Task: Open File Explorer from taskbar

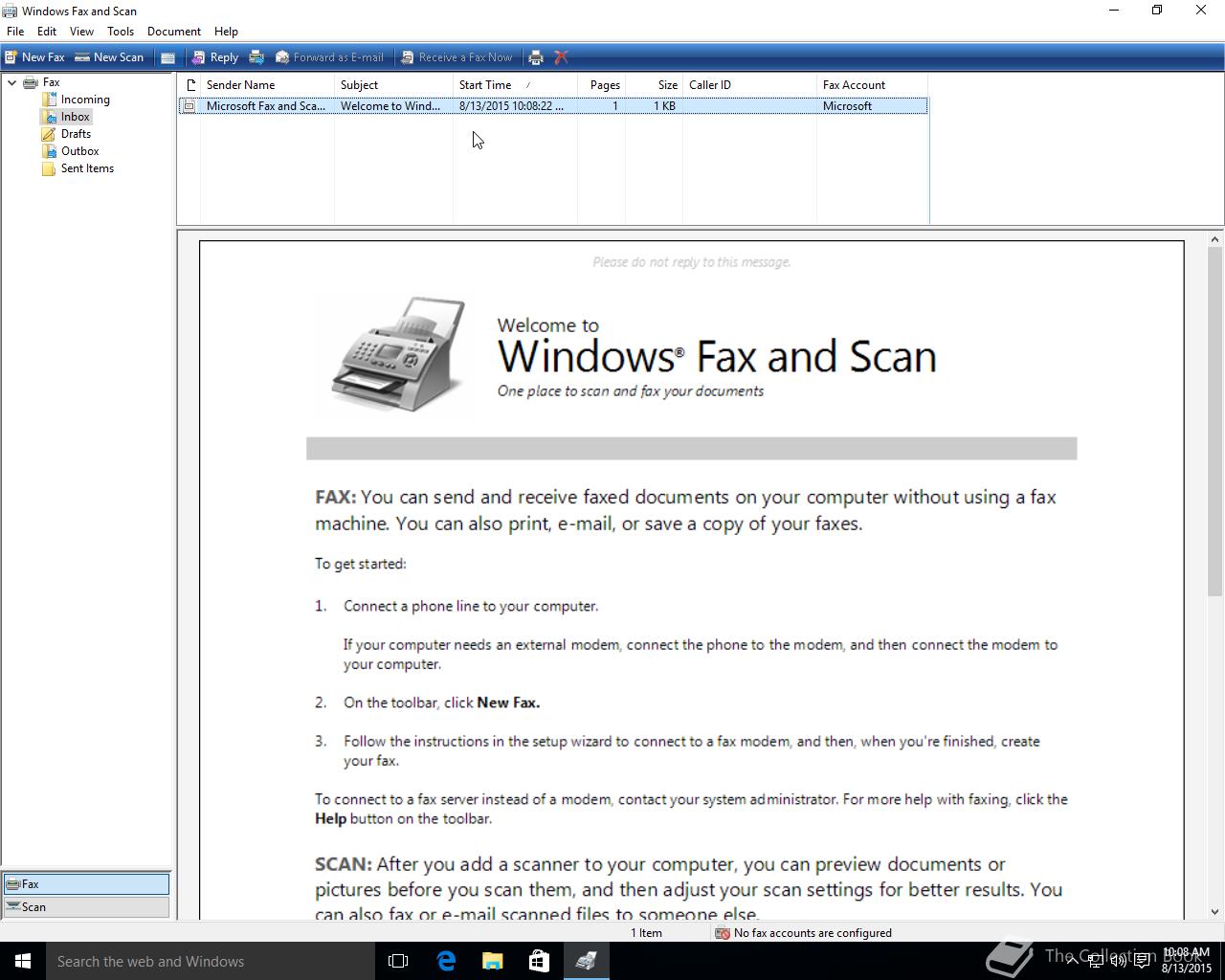Action: click(x=492, y=961)
